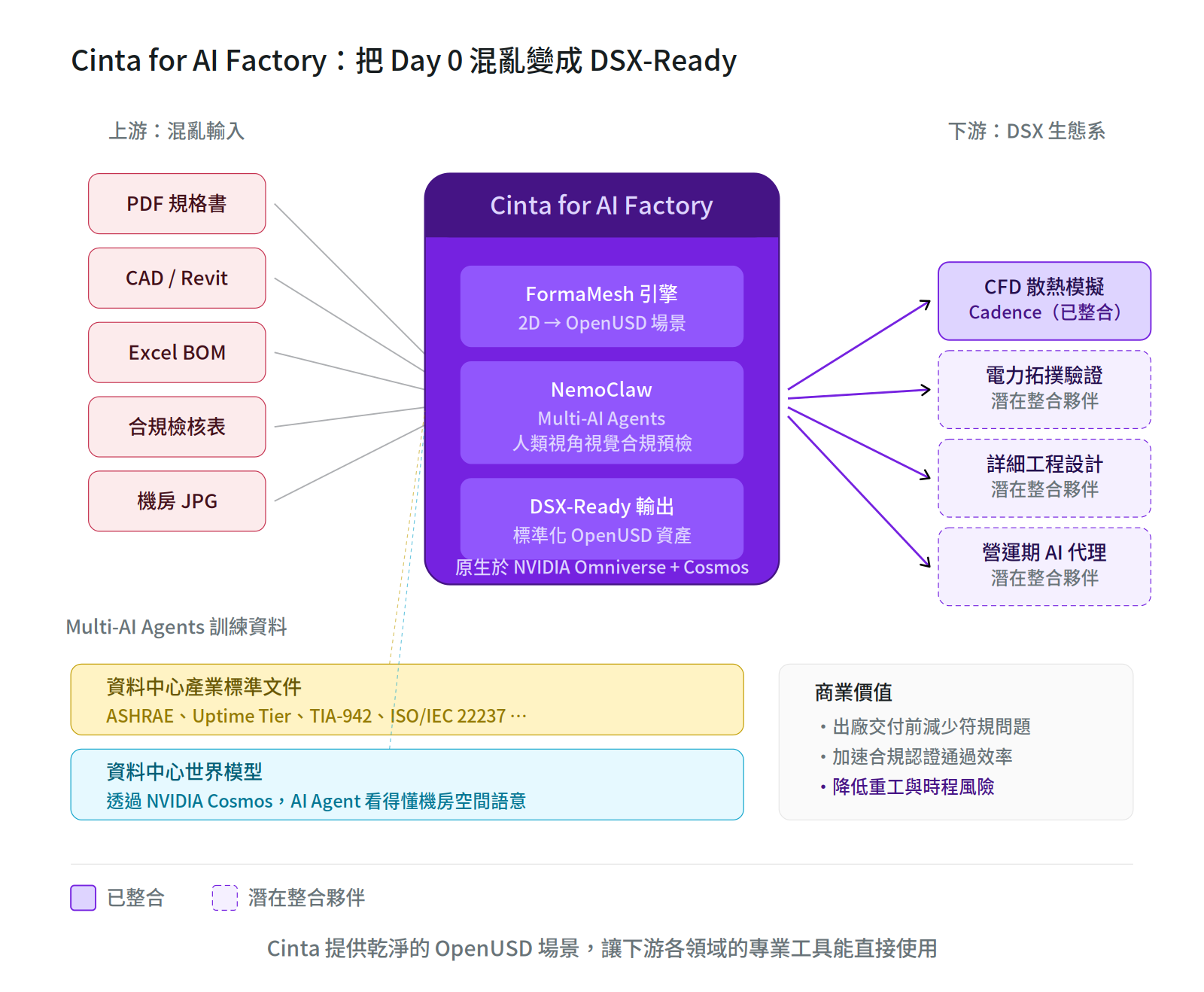This screenshot has width=1204, height=992.
Task: Select the 合規檢核表 box
Action: click(x=177, y=427)
